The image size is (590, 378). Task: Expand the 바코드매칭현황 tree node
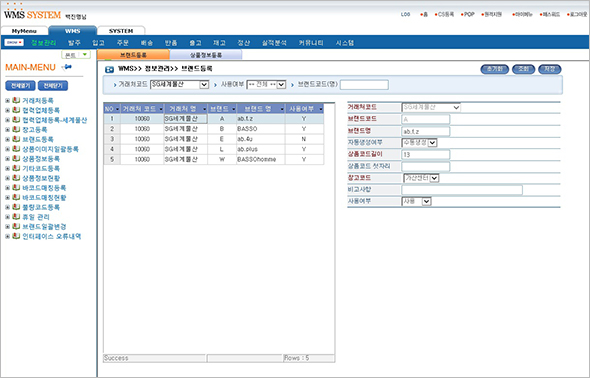pos(7,198)
